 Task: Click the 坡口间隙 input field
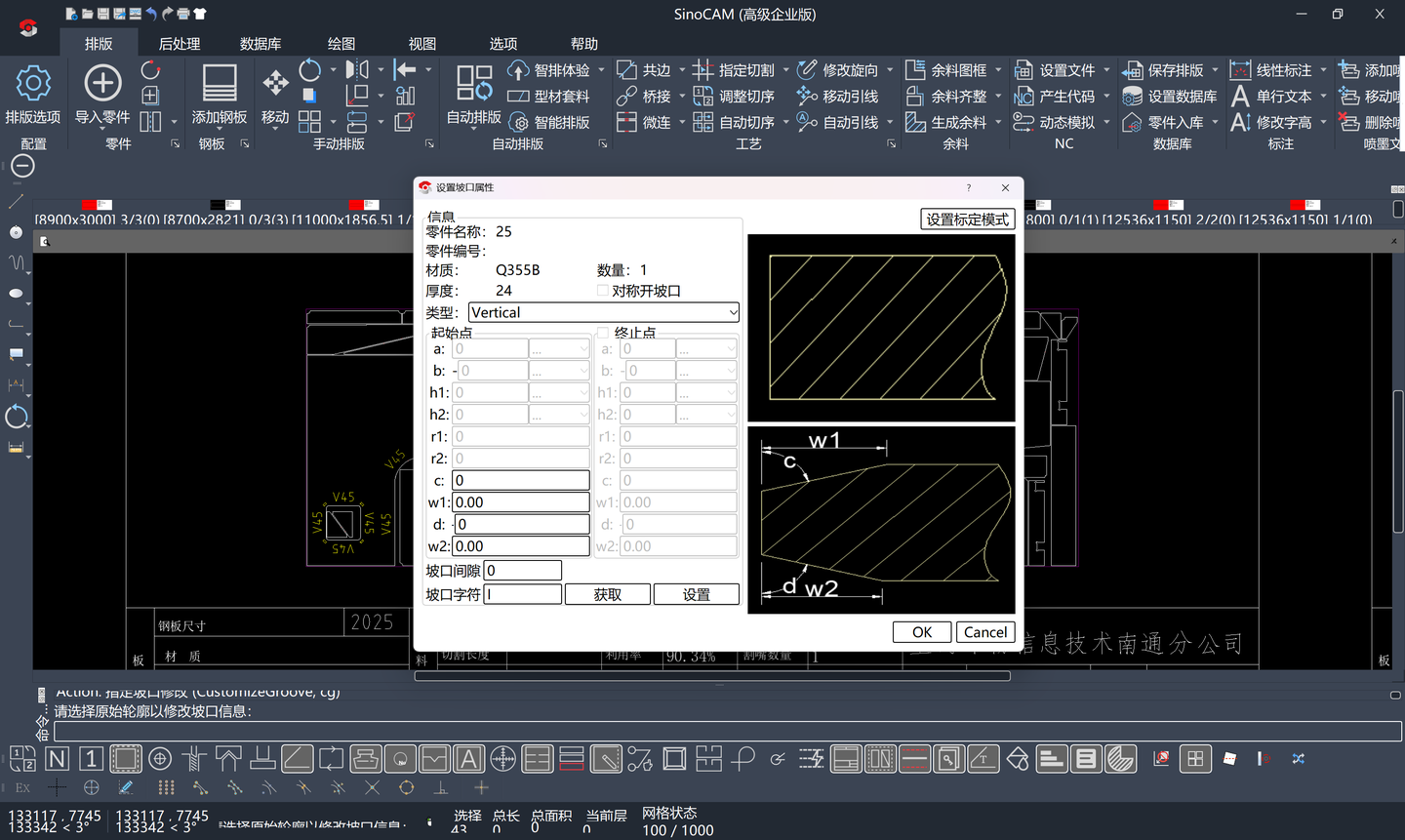(x=522, y=571)
